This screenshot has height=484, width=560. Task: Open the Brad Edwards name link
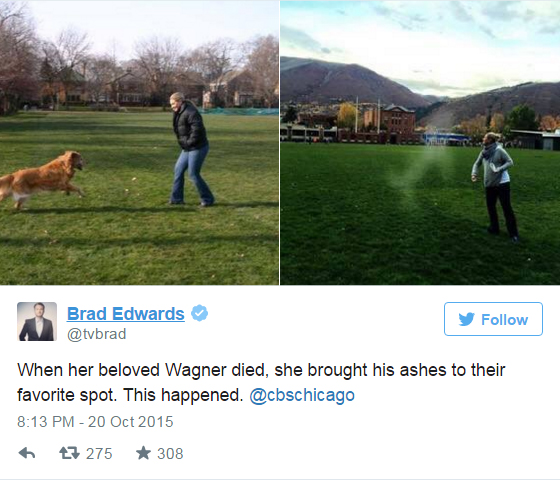pyautogui.click(x=126, y=314)
